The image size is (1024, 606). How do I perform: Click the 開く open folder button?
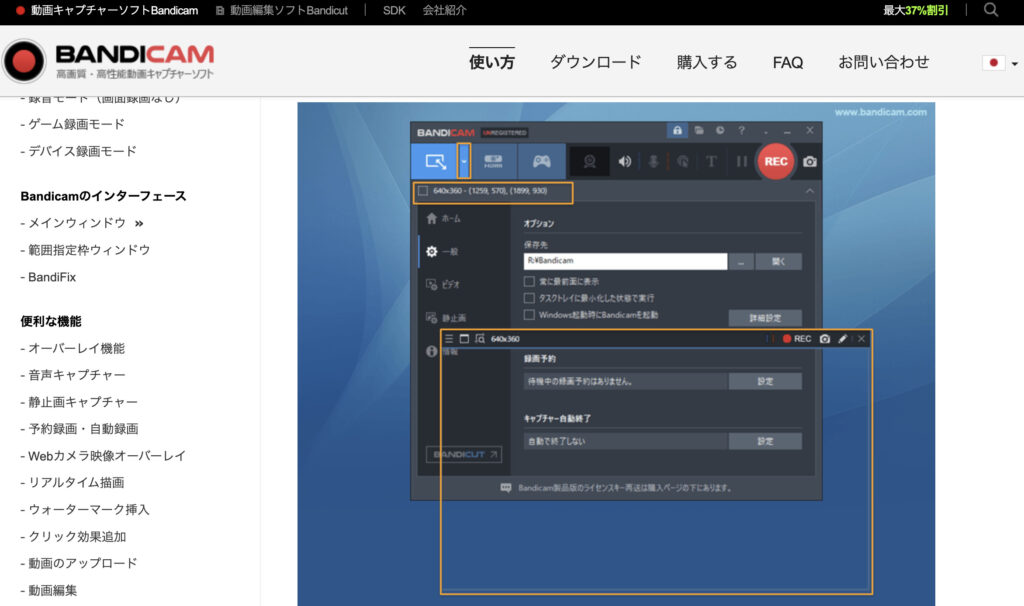point(778,262)
